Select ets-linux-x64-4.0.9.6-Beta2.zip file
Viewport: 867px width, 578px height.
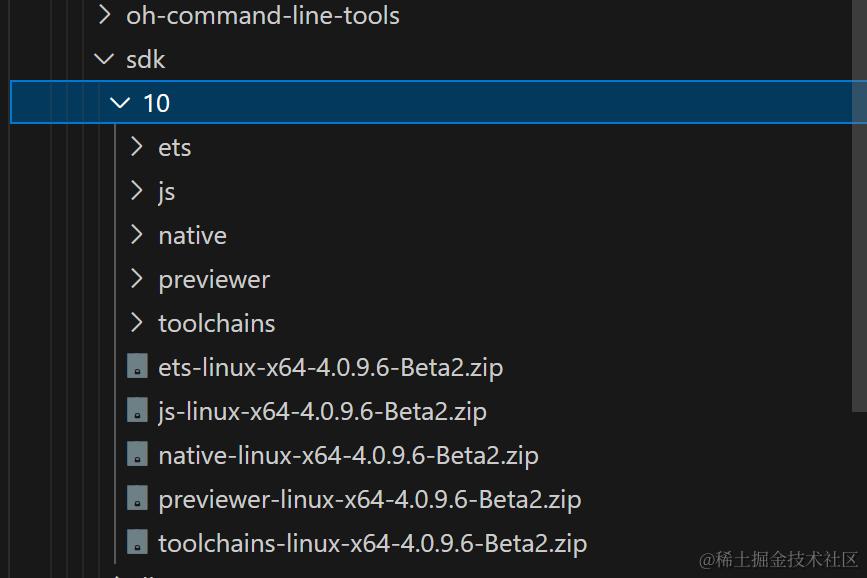tap(330, 367)
